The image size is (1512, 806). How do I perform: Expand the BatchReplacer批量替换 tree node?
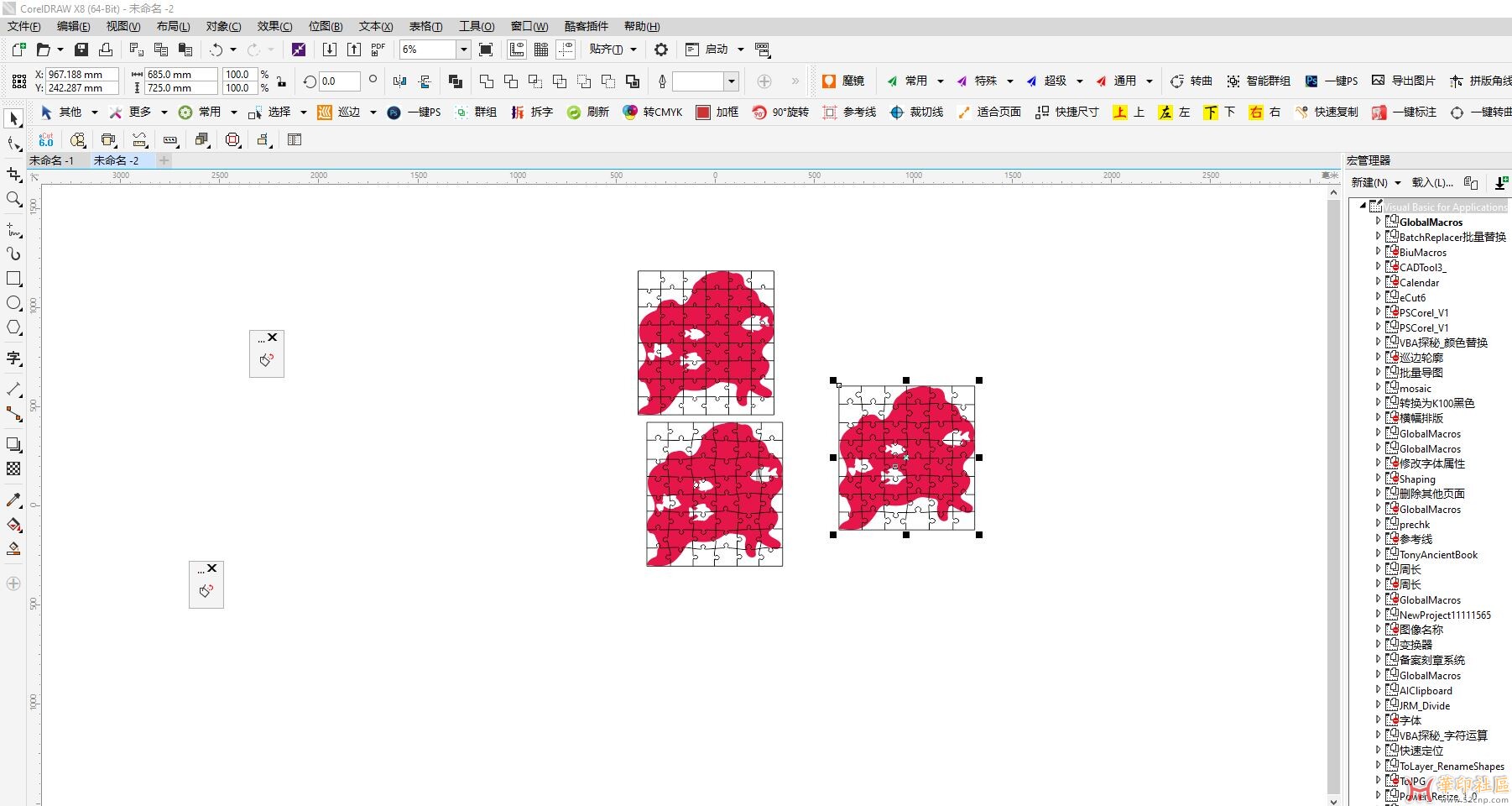pyautogui.click(x=1378, y=237)
